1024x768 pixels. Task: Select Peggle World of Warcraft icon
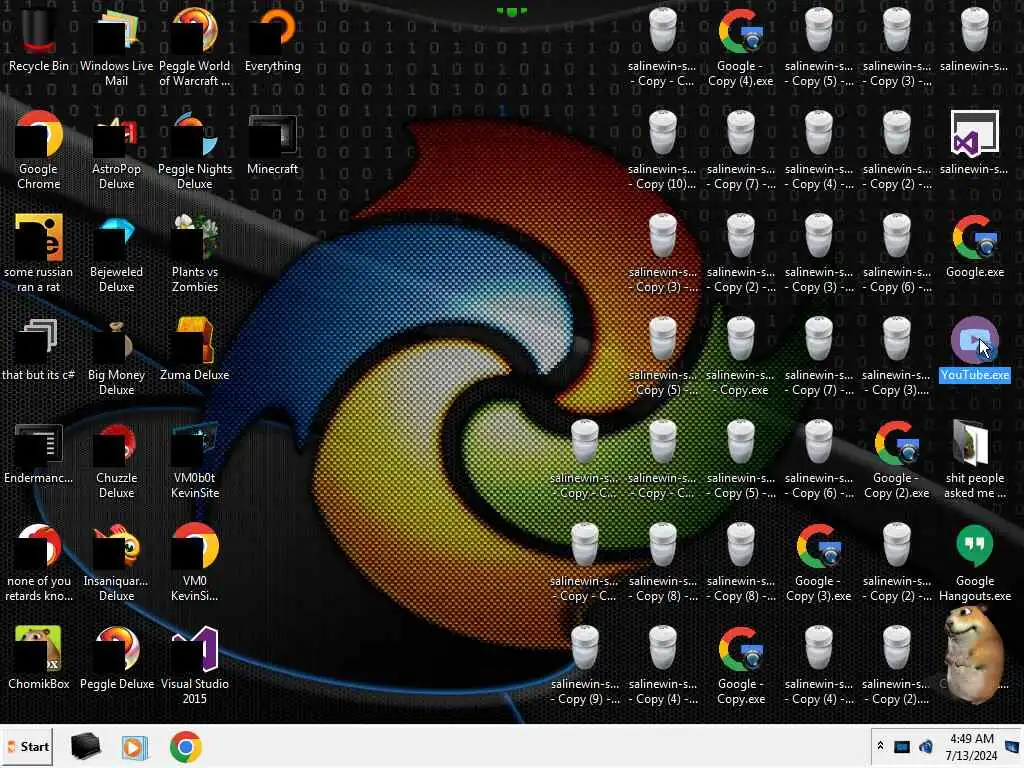(x=195, y=47)
